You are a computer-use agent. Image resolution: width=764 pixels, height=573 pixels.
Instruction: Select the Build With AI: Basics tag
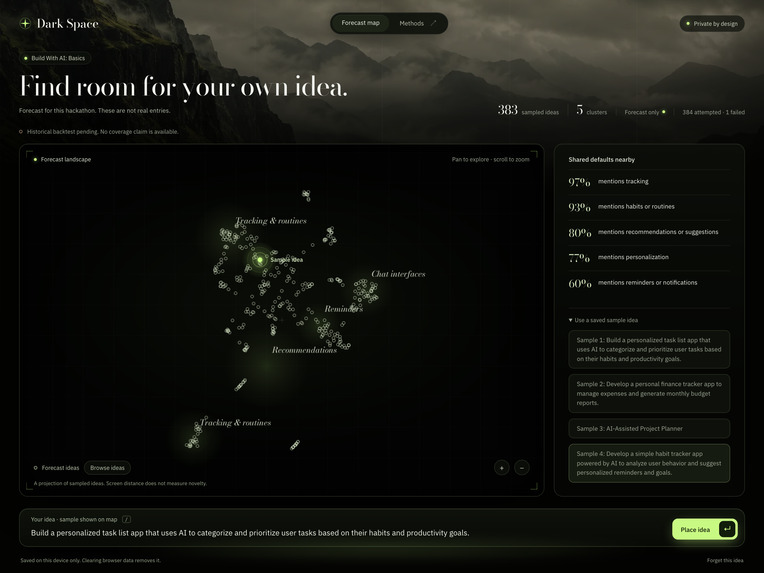(x=55, y=58)
